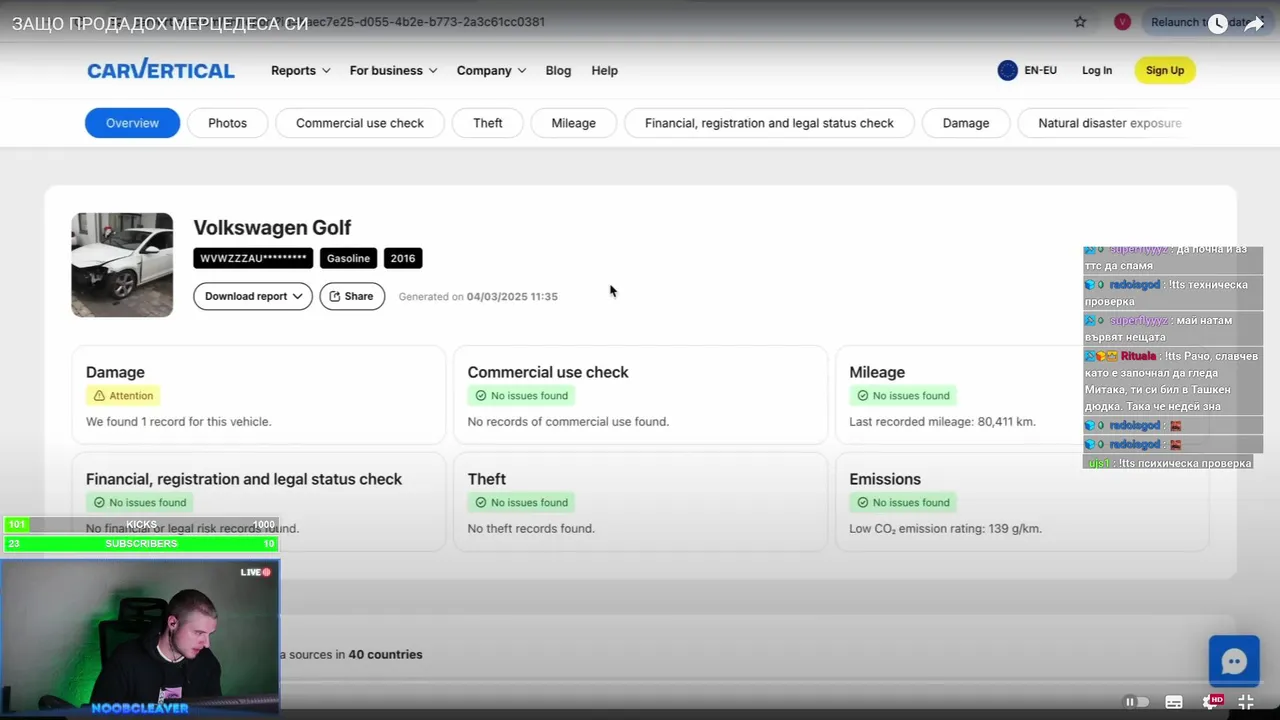Click No theft records found text
Viewport: 1280px width, 720px height.
(x=531, y=529)
